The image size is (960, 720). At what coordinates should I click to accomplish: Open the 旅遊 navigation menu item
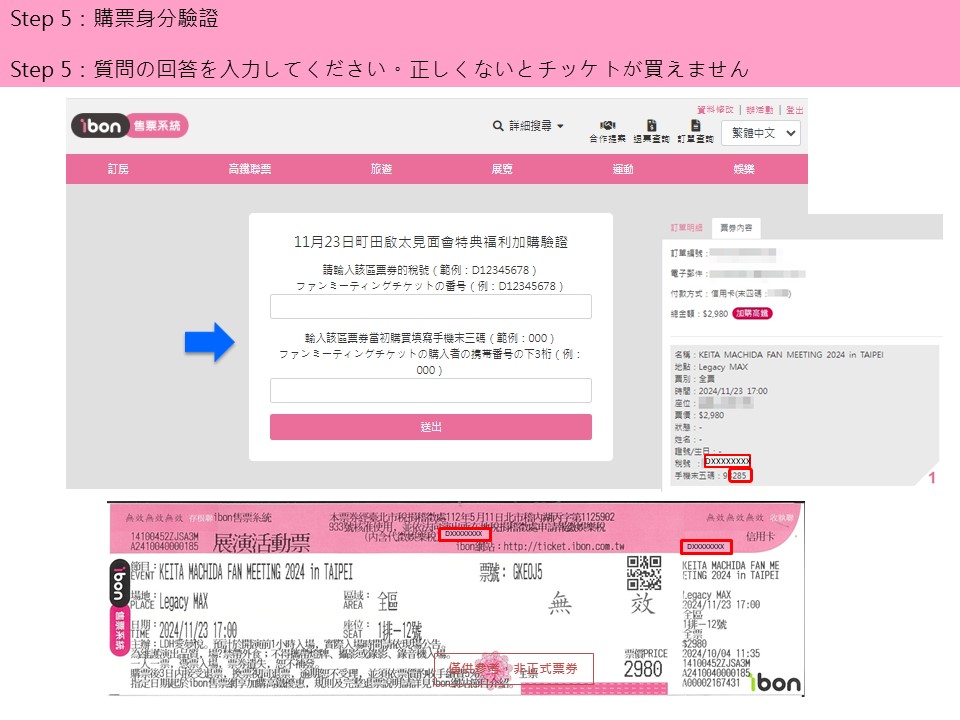coord(381,169)
